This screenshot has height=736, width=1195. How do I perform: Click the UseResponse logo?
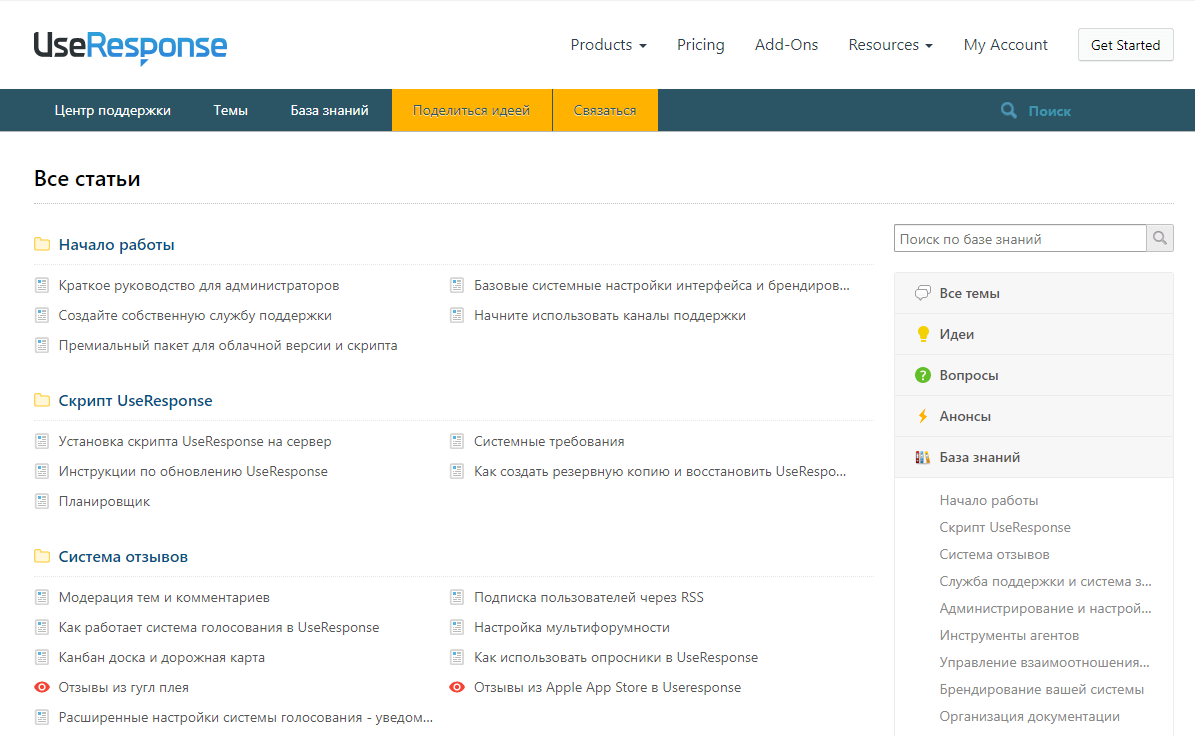click(x=130, y=46)
